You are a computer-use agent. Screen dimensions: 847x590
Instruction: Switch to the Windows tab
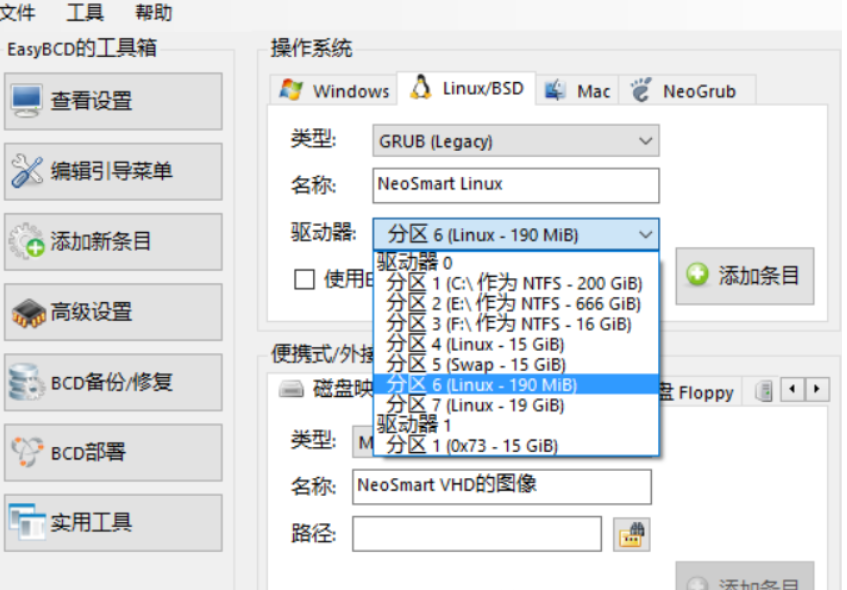tap(334, 90)
